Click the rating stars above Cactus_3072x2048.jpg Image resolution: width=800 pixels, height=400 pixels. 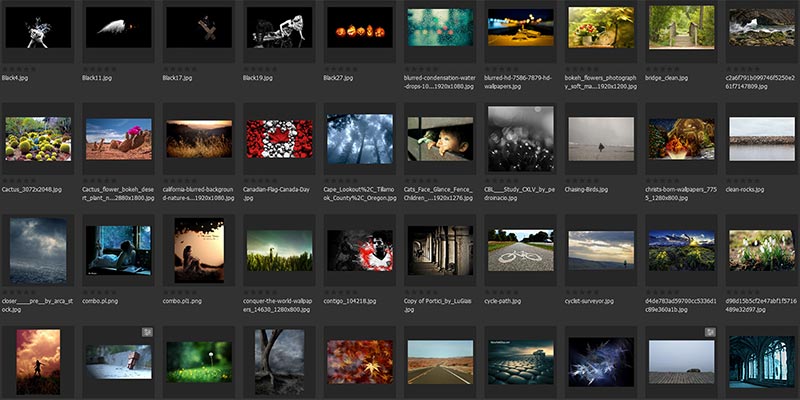[19, 180]
